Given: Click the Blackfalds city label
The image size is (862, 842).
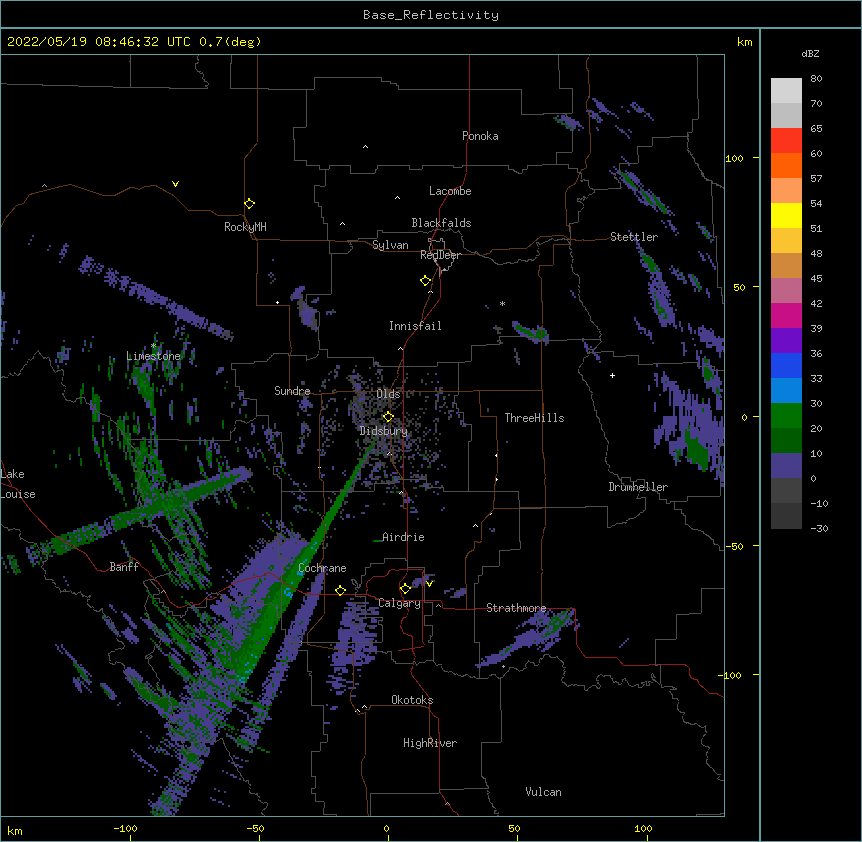Looking at the screenshot, I should (x=441, y=223).
